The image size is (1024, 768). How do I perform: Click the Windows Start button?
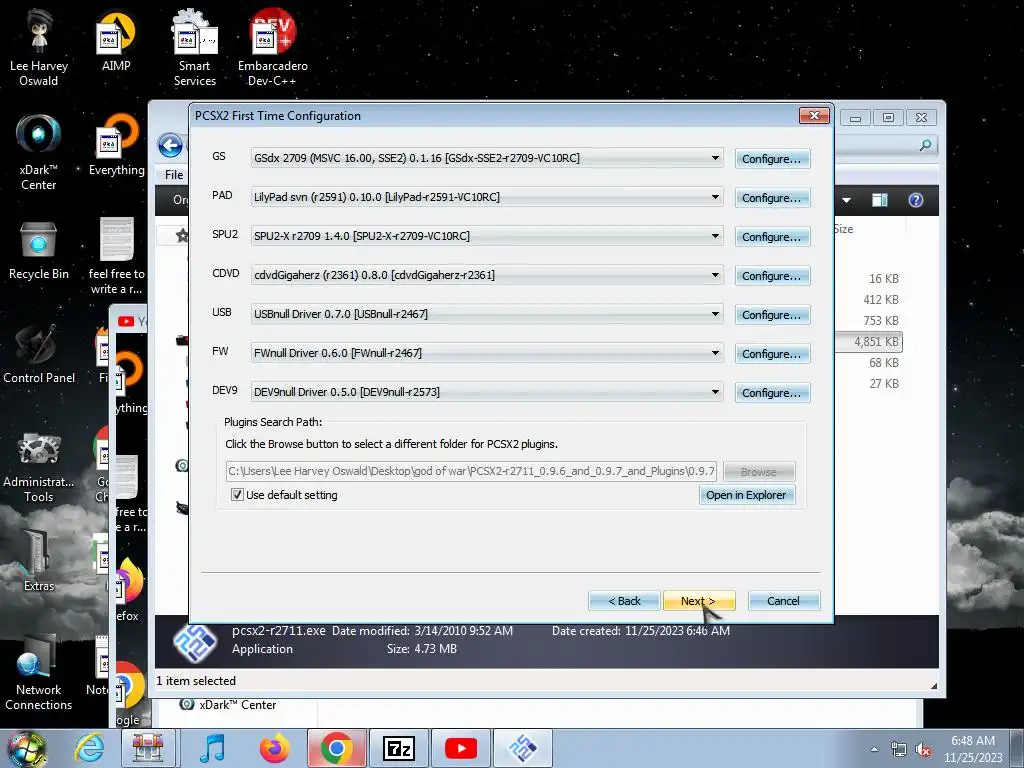[26, 748]
